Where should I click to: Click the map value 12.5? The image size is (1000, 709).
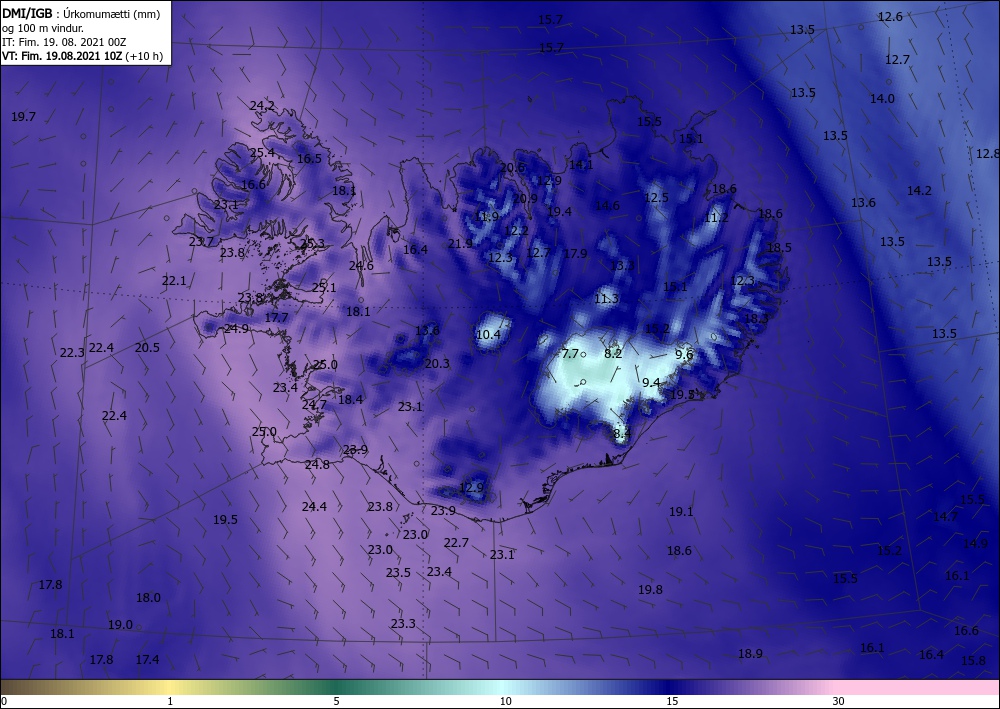point(656,198)
